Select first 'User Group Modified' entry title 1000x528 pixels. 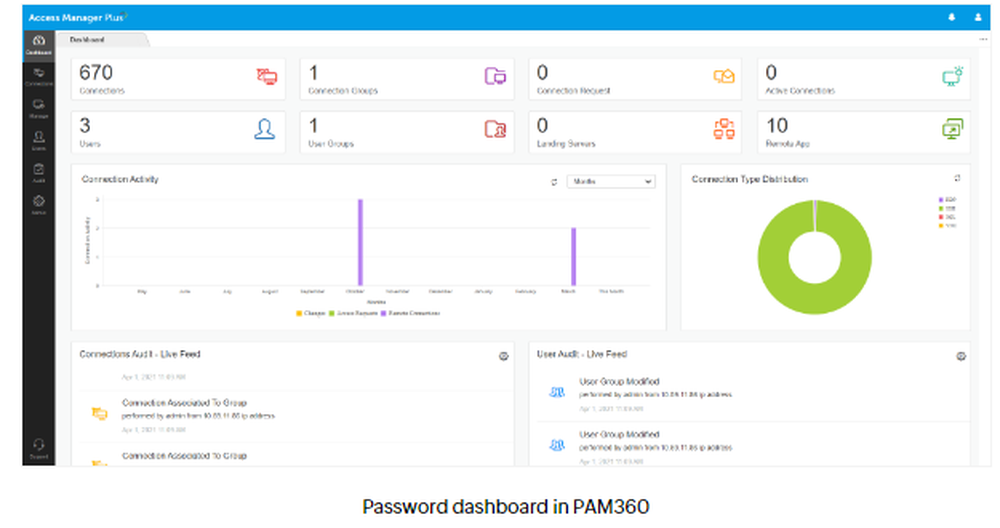click(x=619, y=381)
